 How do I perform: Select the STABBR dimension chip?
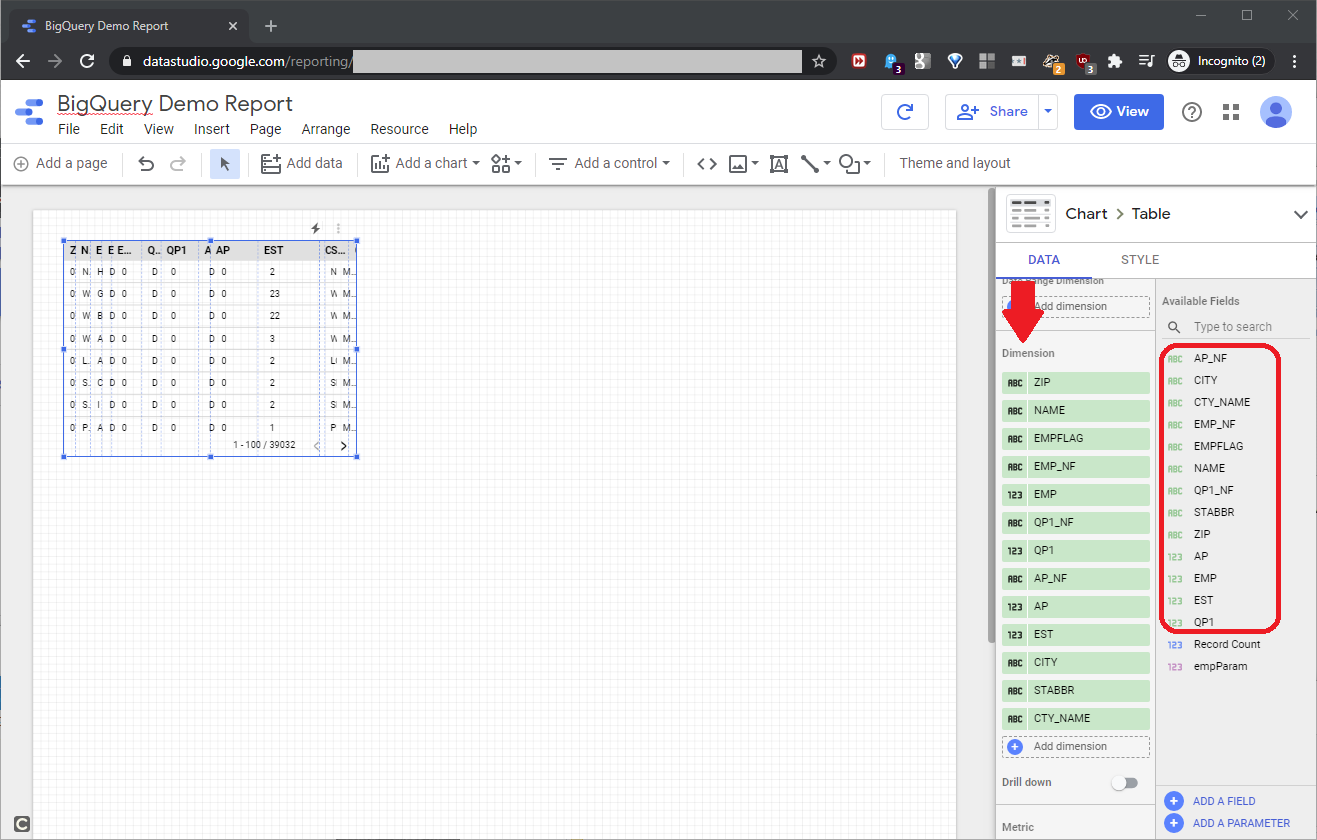point(1076,690)
